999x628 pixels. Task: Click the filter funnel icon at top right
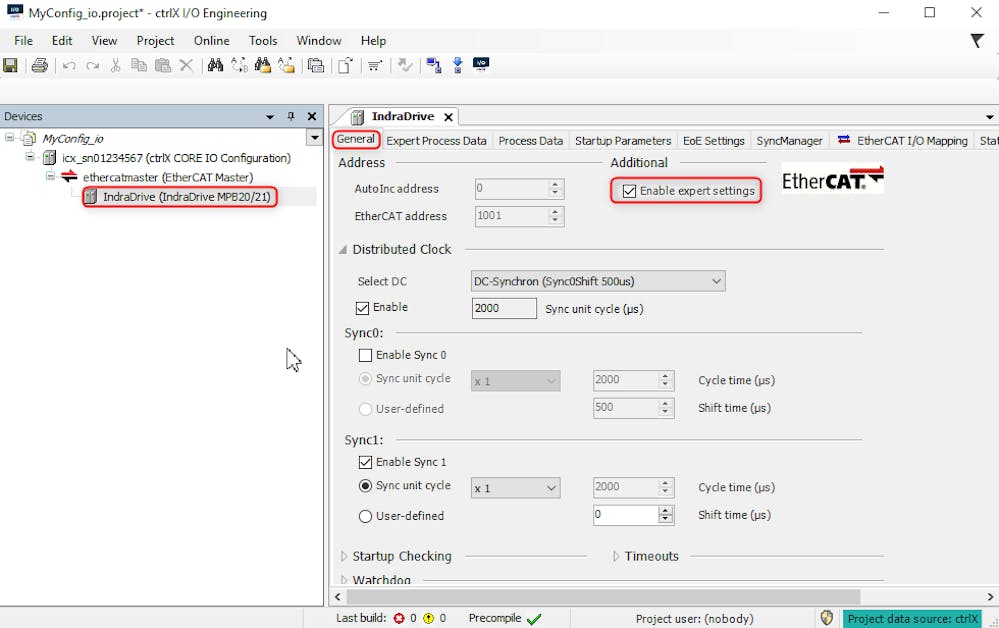pos(977,41)
